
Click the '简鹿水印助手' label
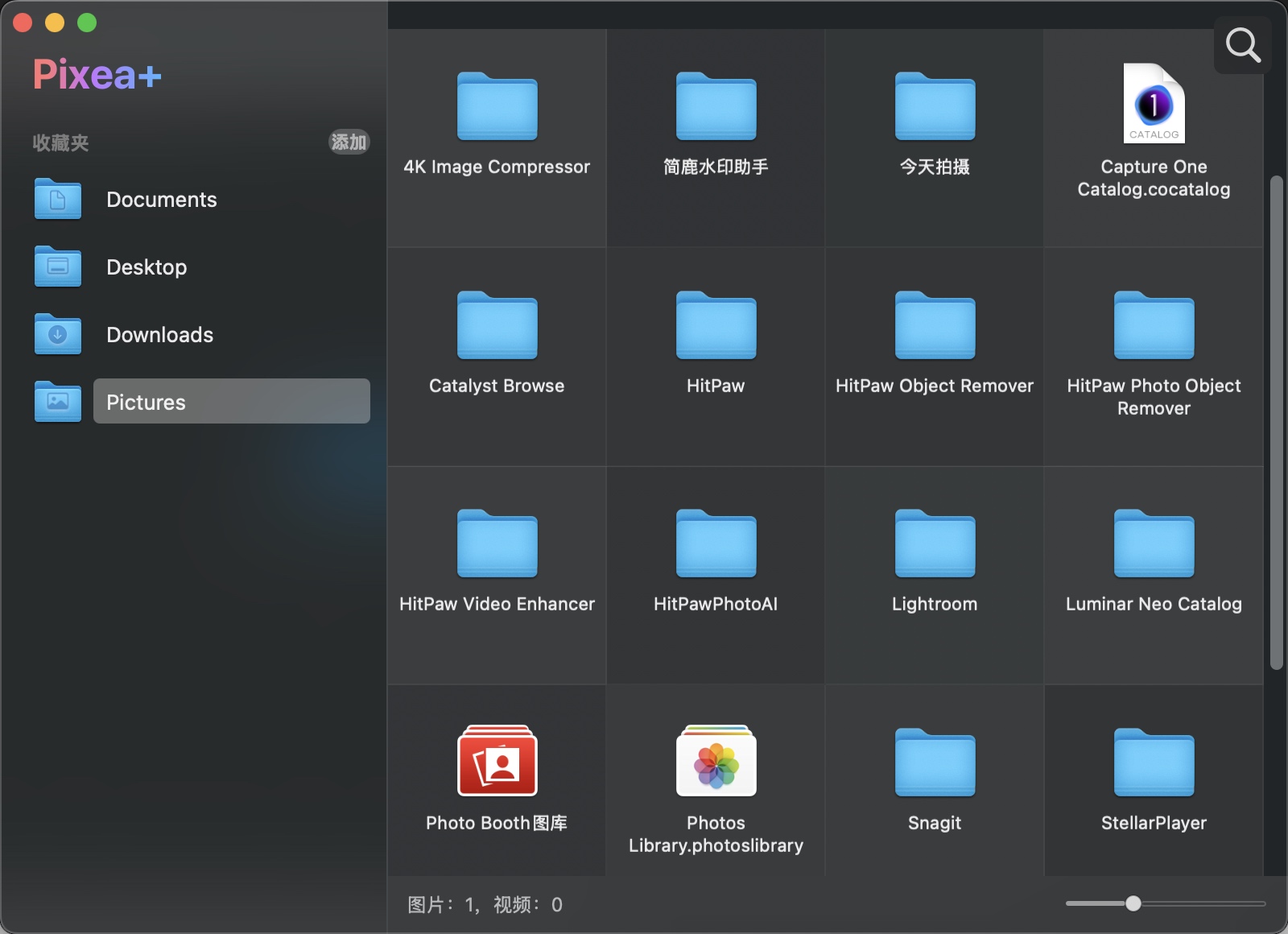pos(716,167)
